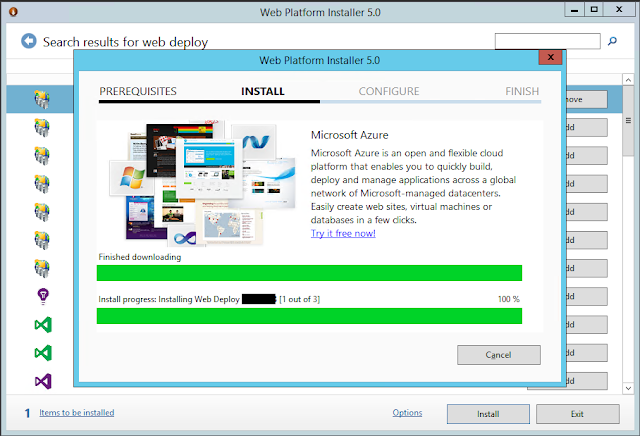Screen dimensions: 640x436
Task: Click the product icon in the highlighted row
Action: 42,100
